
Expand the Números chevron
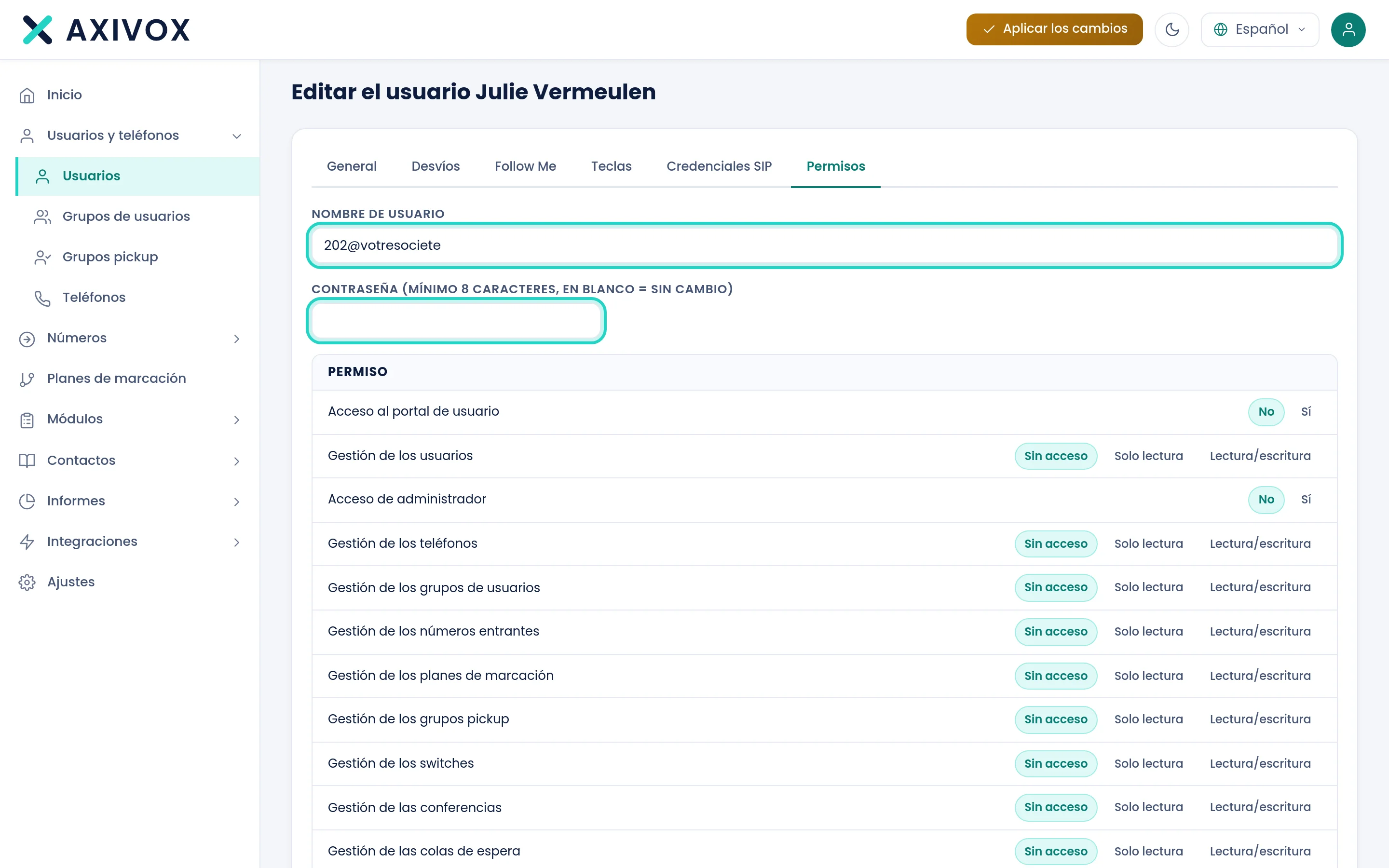[x=236, y=339]
